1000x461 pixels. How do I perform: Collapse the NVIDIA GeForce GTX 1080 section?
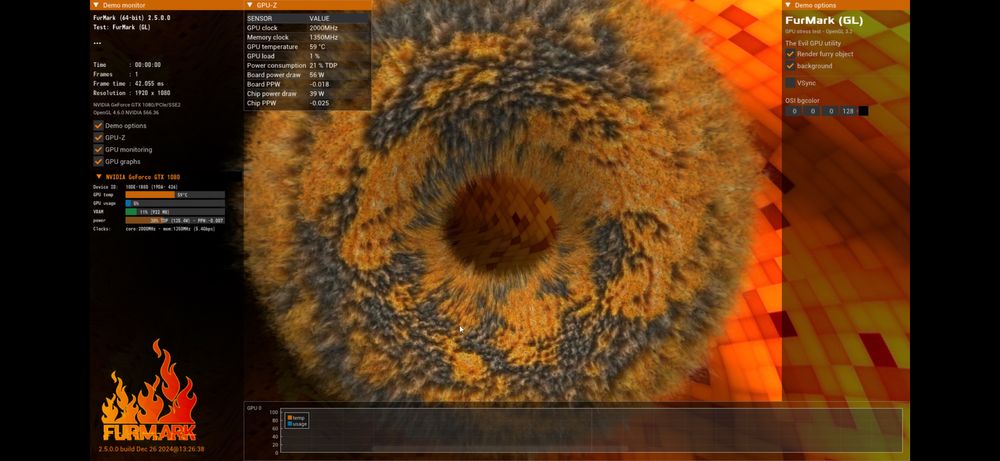click(x=99, y=177)
